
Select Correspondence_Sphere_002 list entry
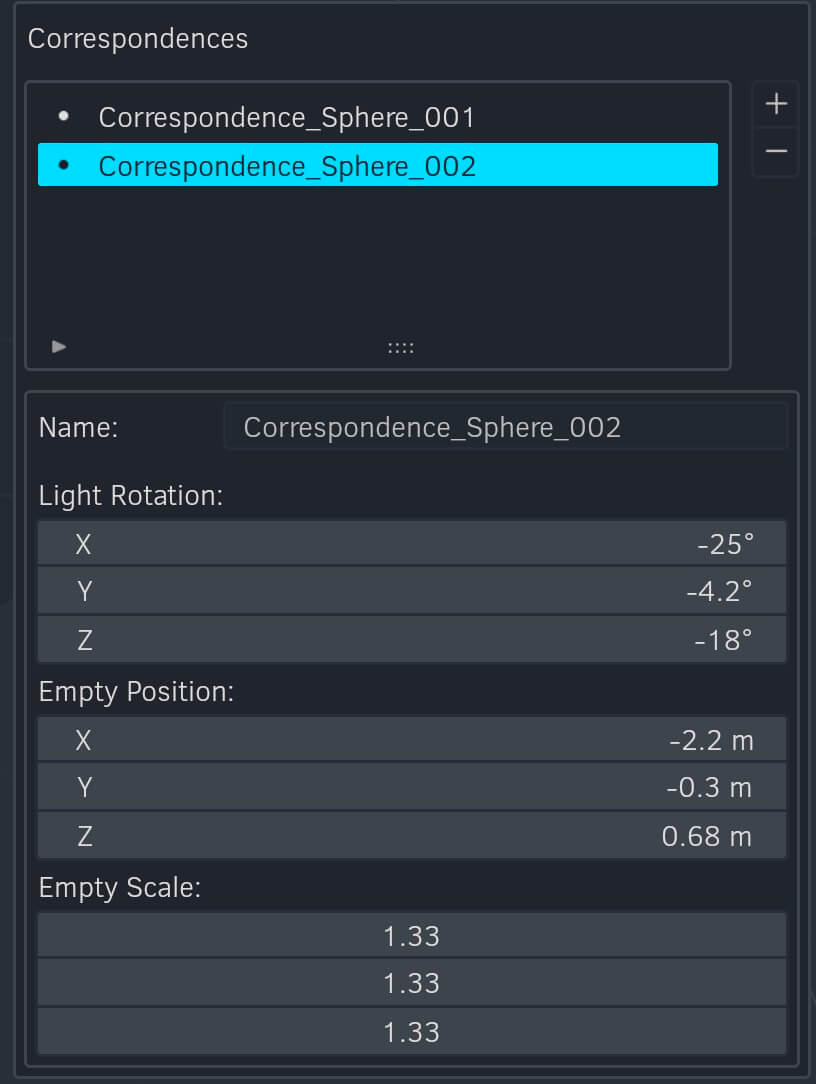(378, 165)
